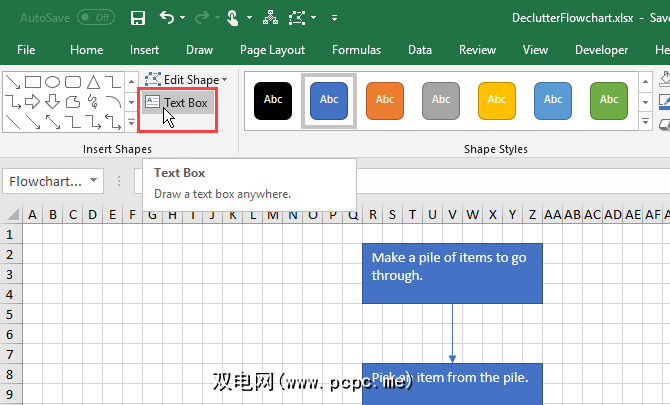
Task: Click the Undo arrow icon
Action: click(x=167, y=18)
